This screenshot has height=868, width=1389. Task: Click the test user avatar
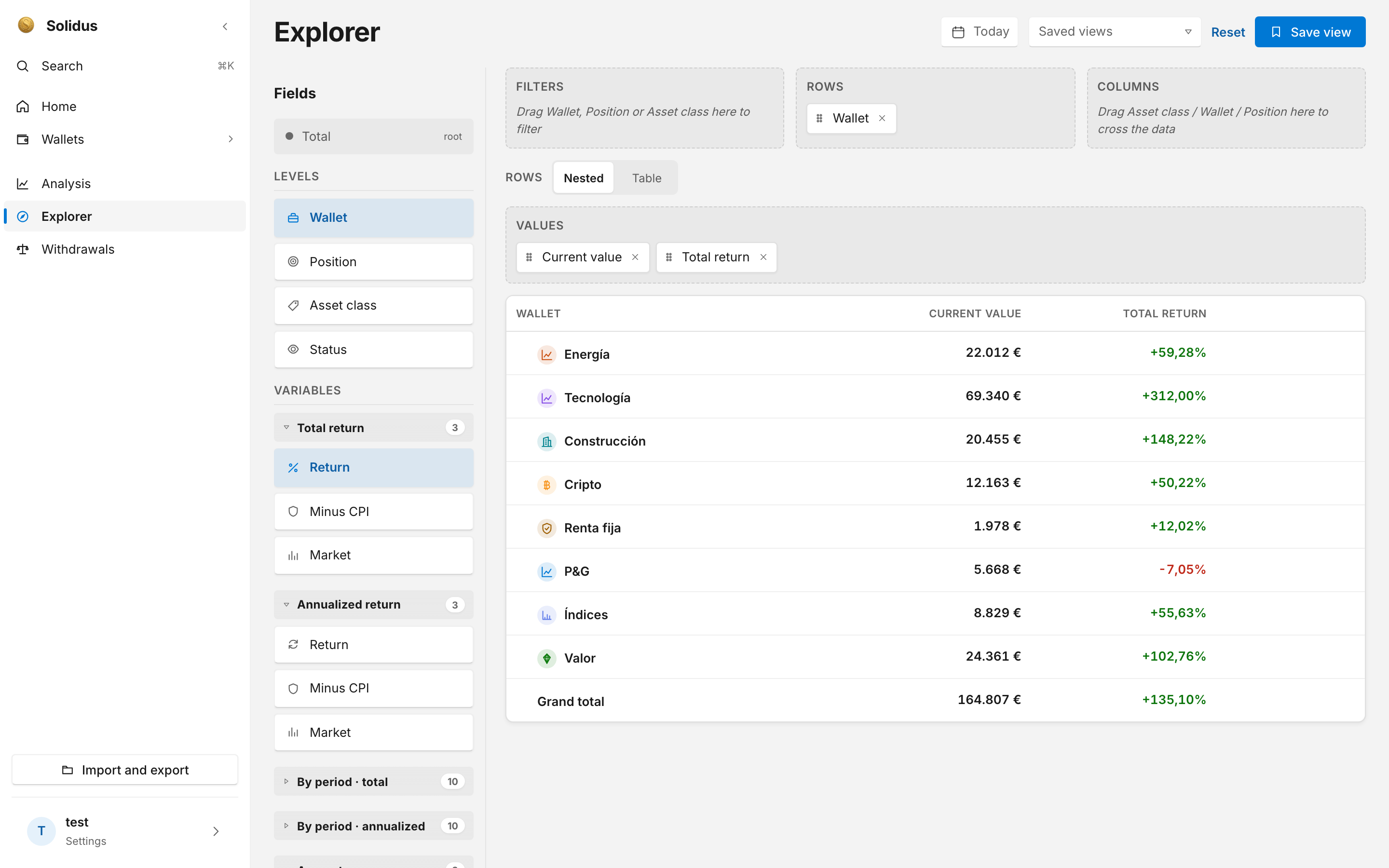pos(41,831)
